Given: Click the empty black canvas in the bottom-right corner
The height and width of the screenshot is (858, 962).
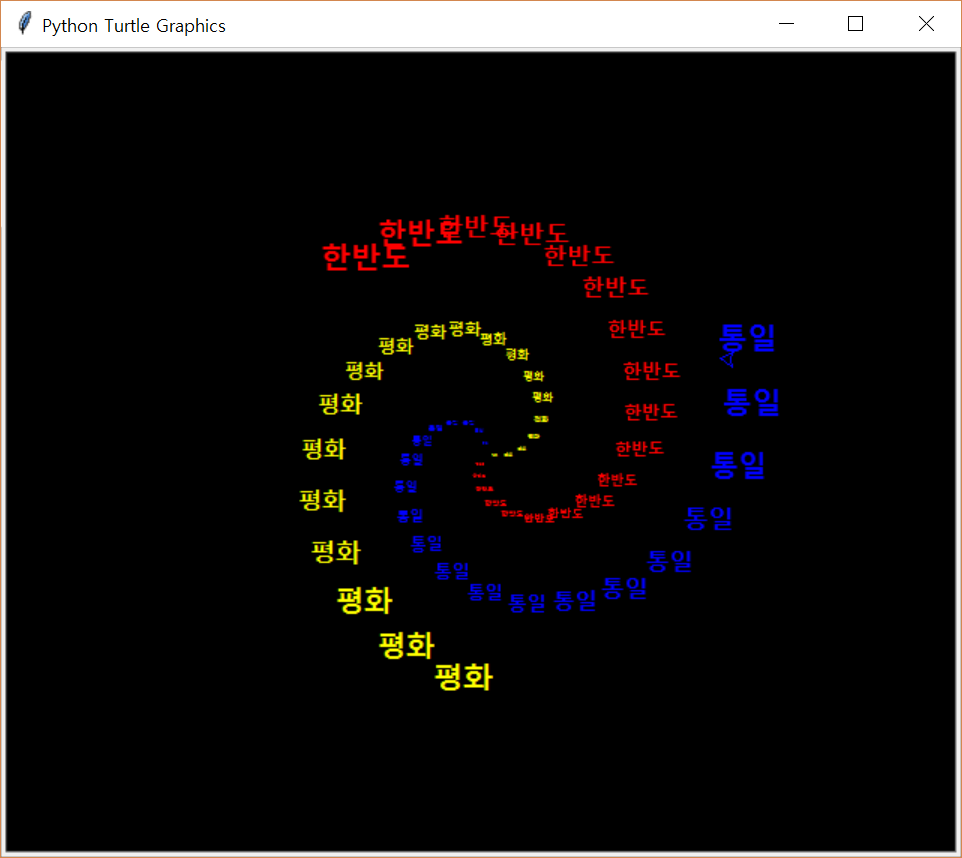Looking at the screenshot, I should pyautogui.click(x=880, y=790).
